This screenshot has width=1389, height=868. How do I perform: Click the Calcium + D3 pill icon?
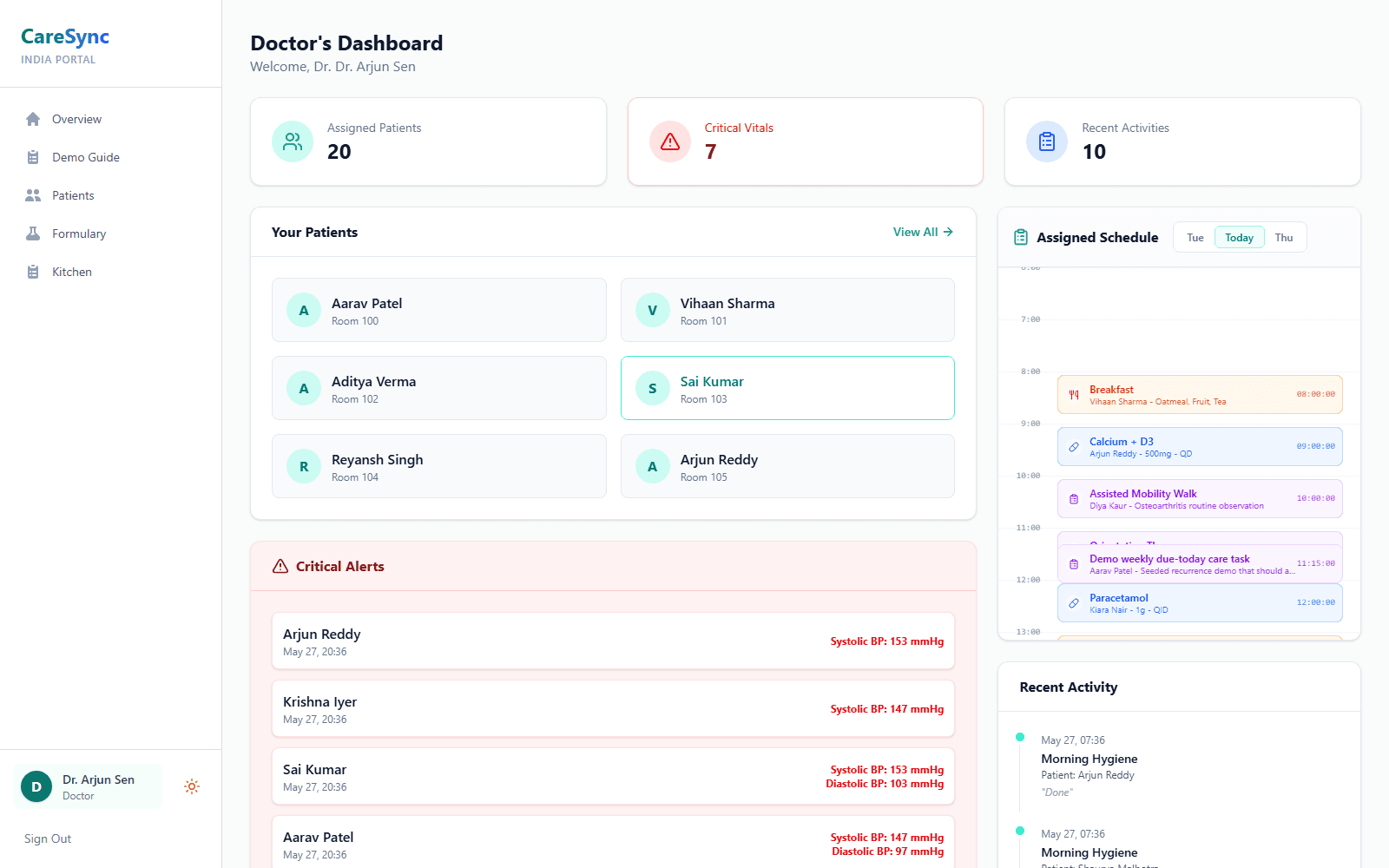click(1074, 447)
